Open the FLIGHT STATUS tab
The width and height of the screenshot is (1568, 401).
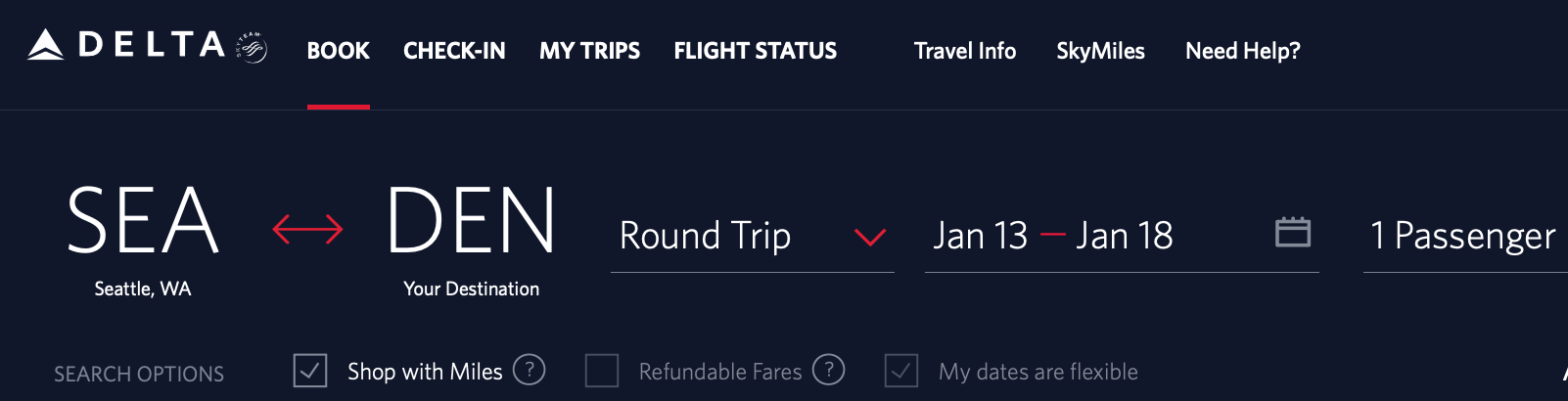[x=755, y=51]
